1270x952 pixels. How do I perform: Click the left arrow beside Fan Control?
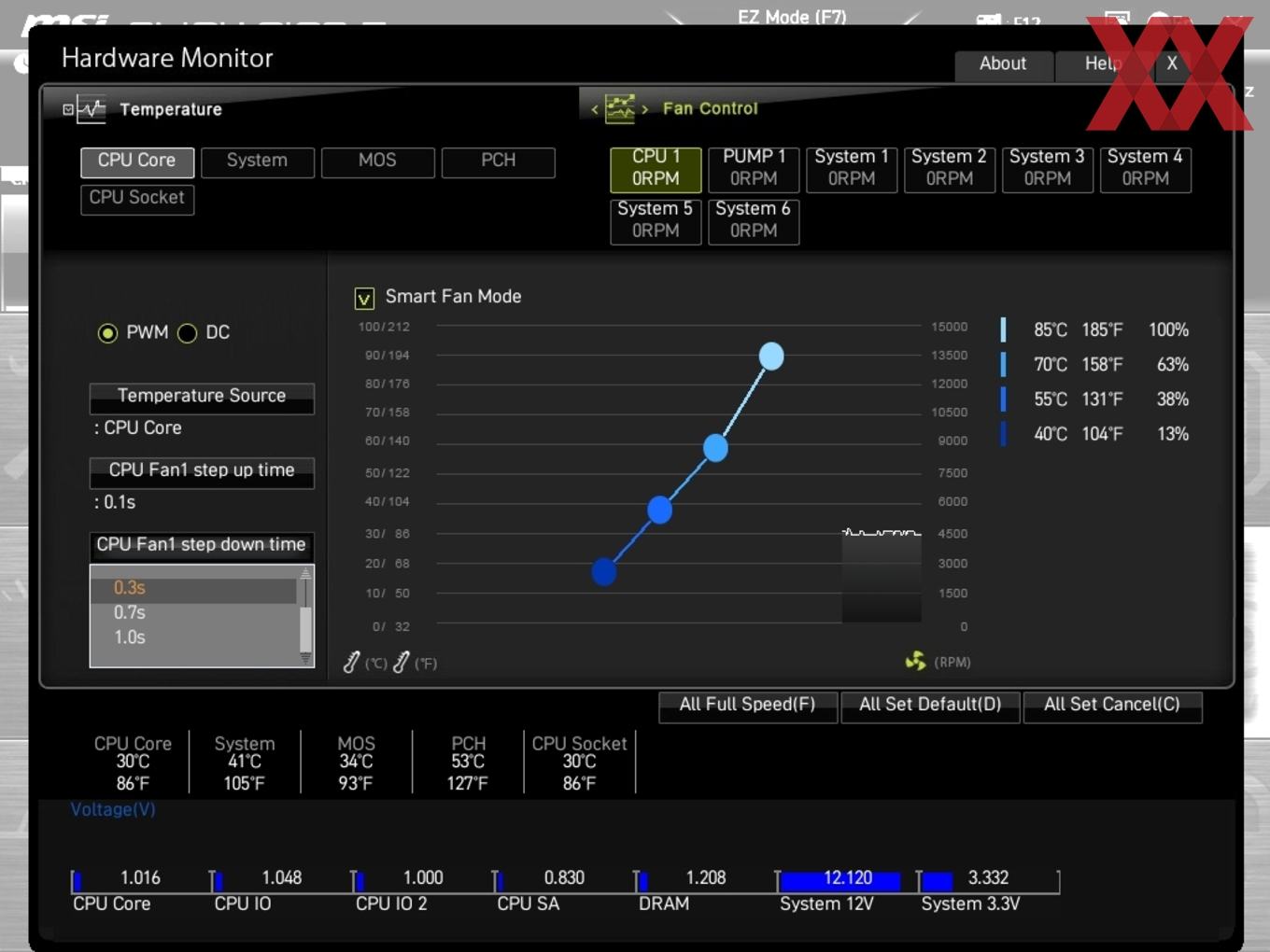coord(595,109)
